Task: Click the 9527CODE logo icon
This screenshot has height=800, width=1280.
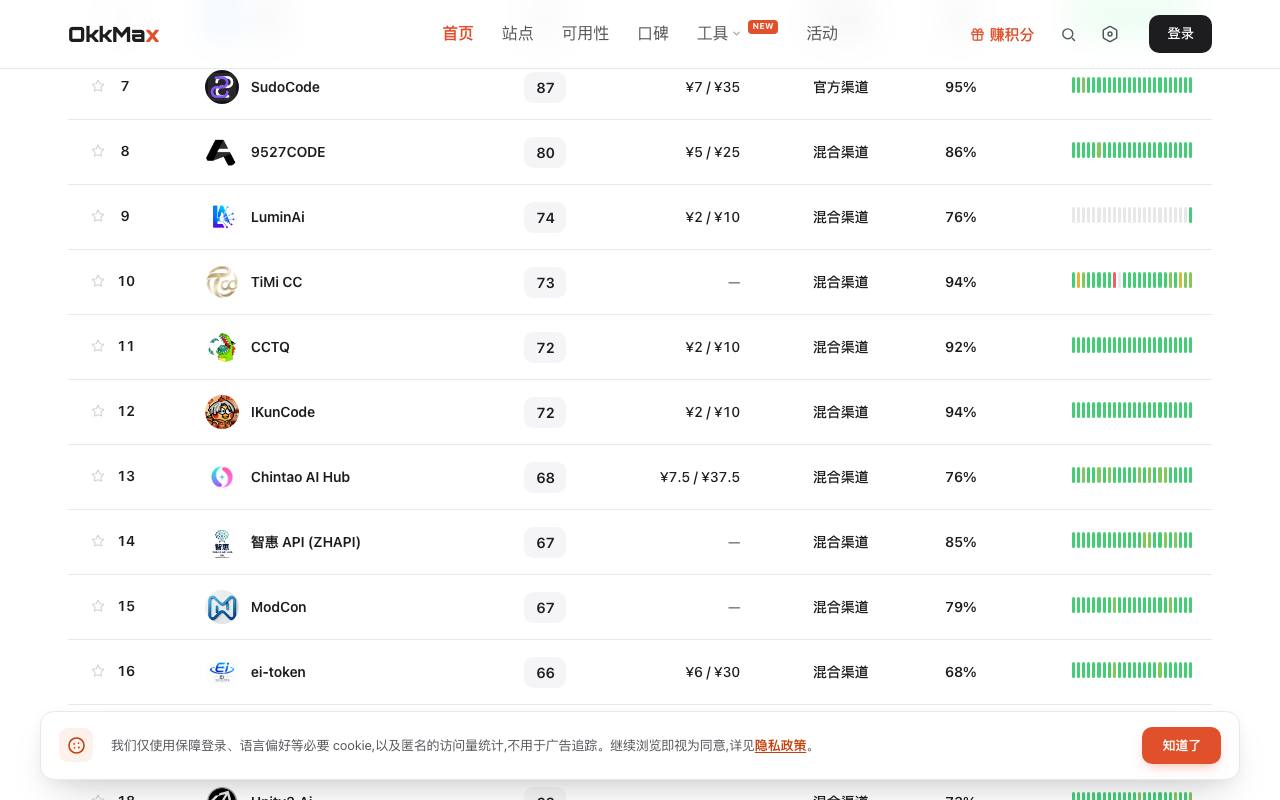Action: (222, 152)
